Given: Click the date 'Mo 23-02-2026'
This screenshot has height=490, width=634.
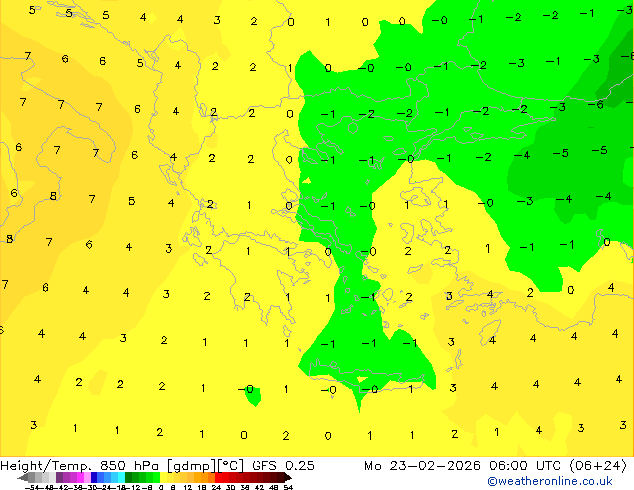Looking at the screenshot, I should tap(422, 466).
